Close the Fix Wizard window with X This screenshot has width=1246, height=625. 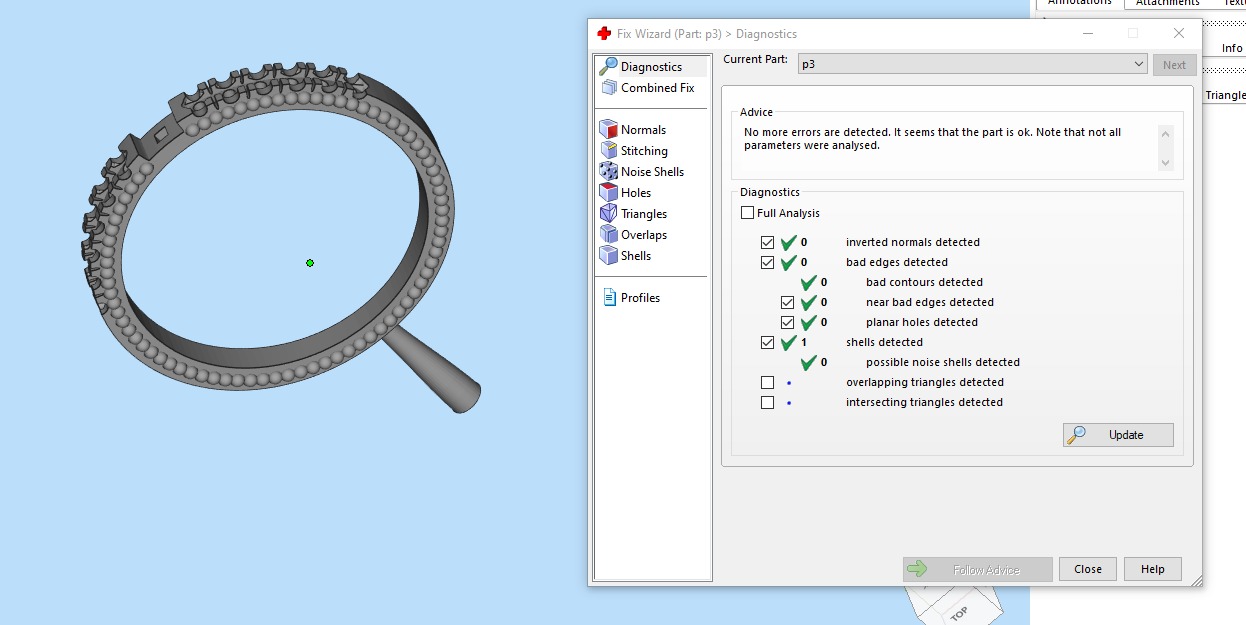pyautogui.click(x=1179, y=33)
